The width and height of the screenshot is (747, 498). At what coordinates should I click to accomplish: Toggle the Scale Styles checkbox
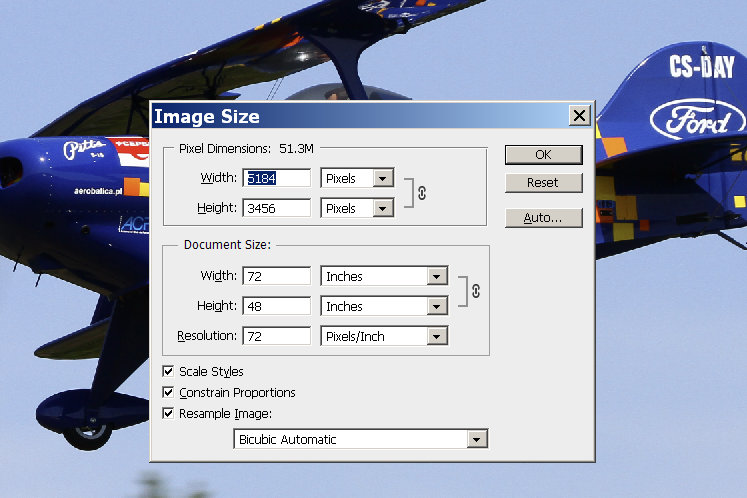click(168, 372)
